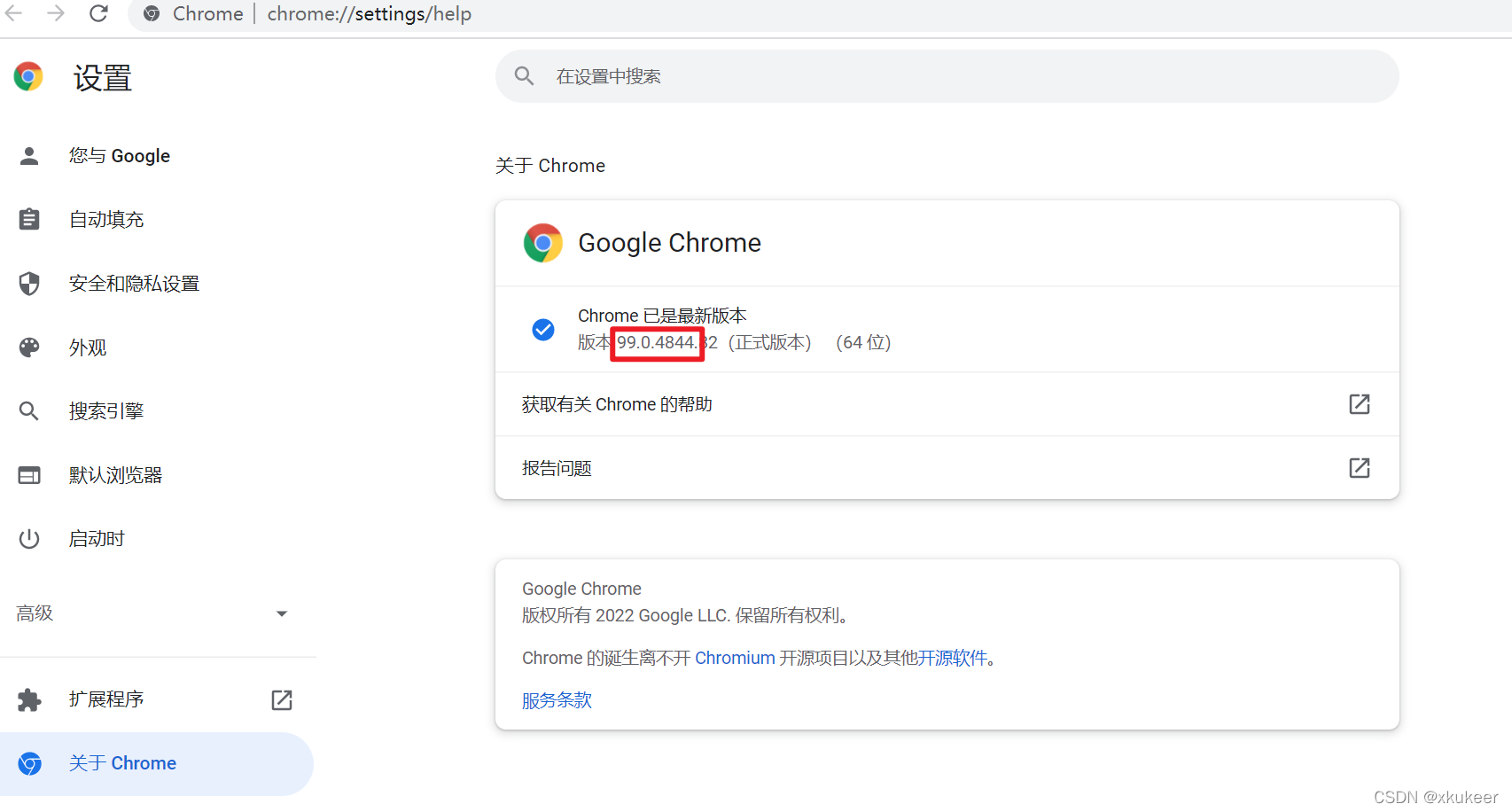Reload the page with the refresh icon
This screenshot has height=812, width=1512.
[x=98, y=13]
